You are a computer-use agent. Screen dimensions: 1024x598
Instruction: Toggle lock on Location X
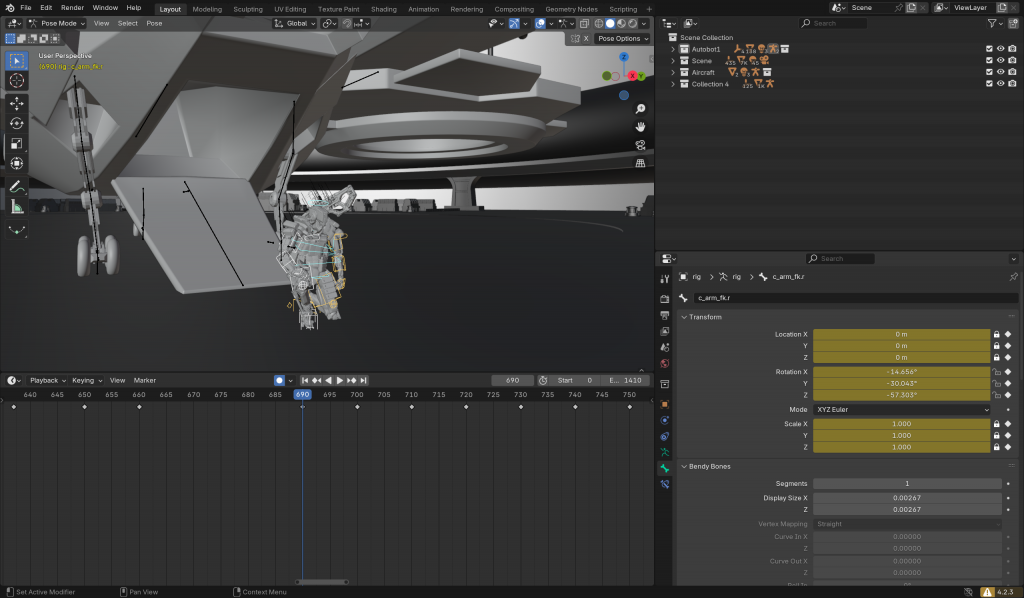pos(996,334)
